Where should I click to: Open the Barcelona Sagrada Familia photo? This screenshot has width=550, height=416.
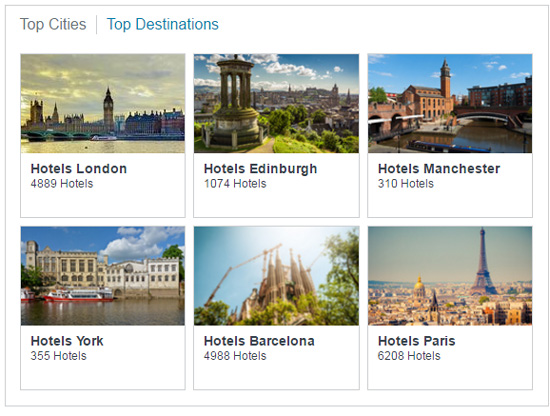276,276
